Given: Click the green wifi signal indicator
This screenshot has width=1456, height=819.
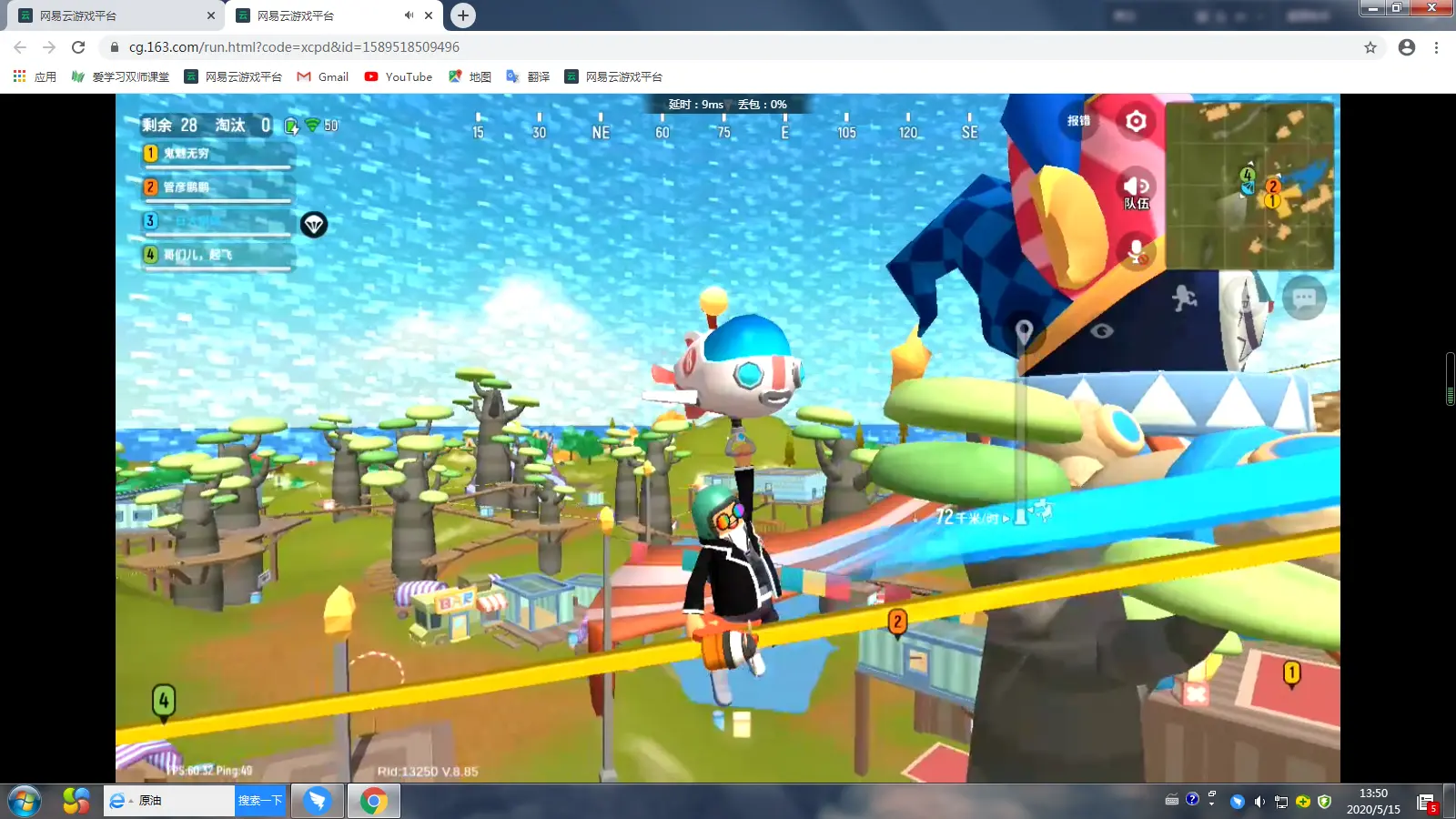Looking at the screenshot, I should 312,125.
